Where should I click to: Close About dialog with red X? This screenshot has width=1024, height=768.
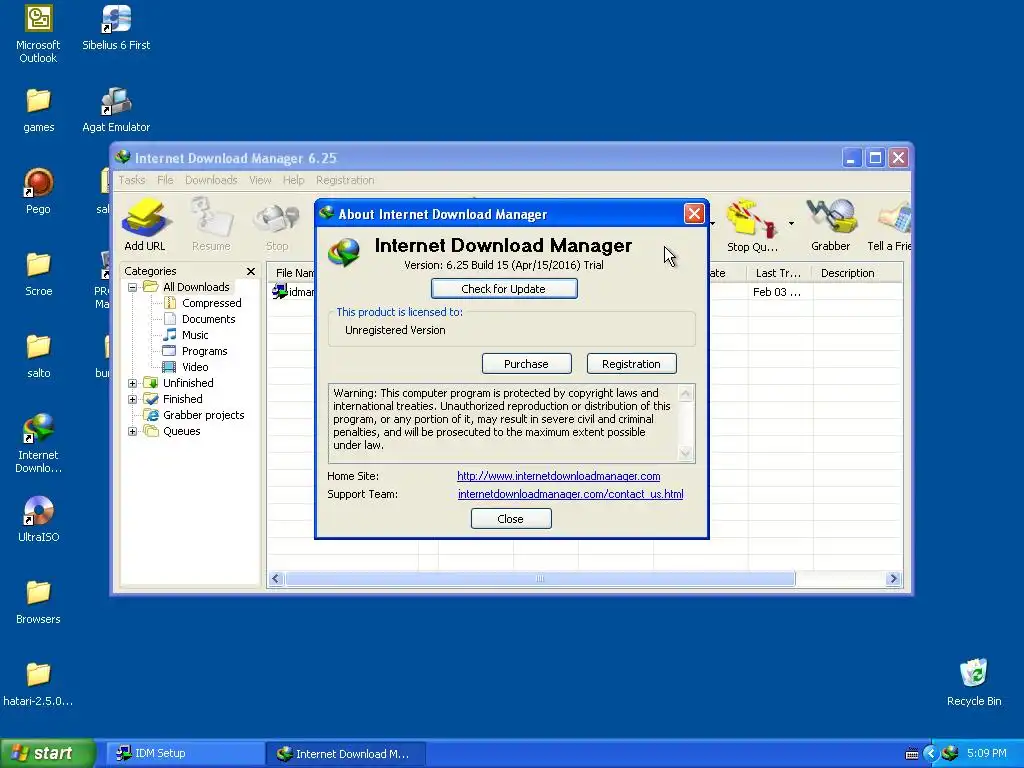694,214
